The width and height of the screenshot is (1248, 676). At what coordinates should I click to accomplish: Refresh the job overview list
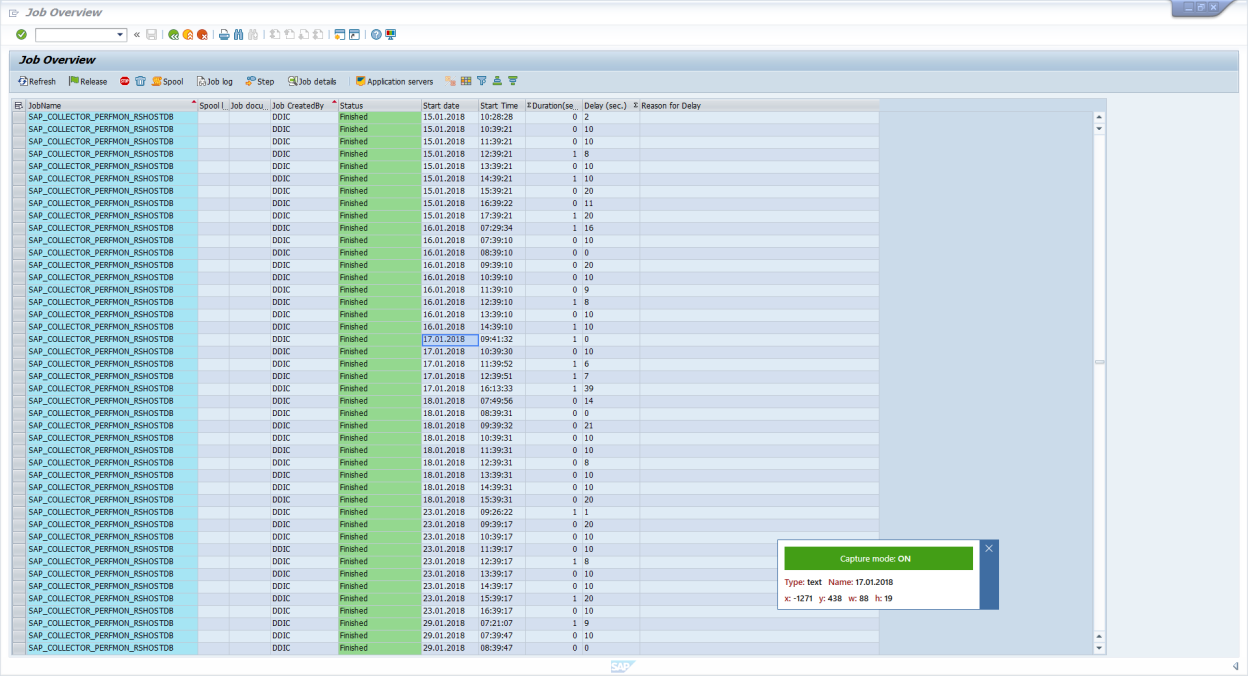click(x=37, y=81)
